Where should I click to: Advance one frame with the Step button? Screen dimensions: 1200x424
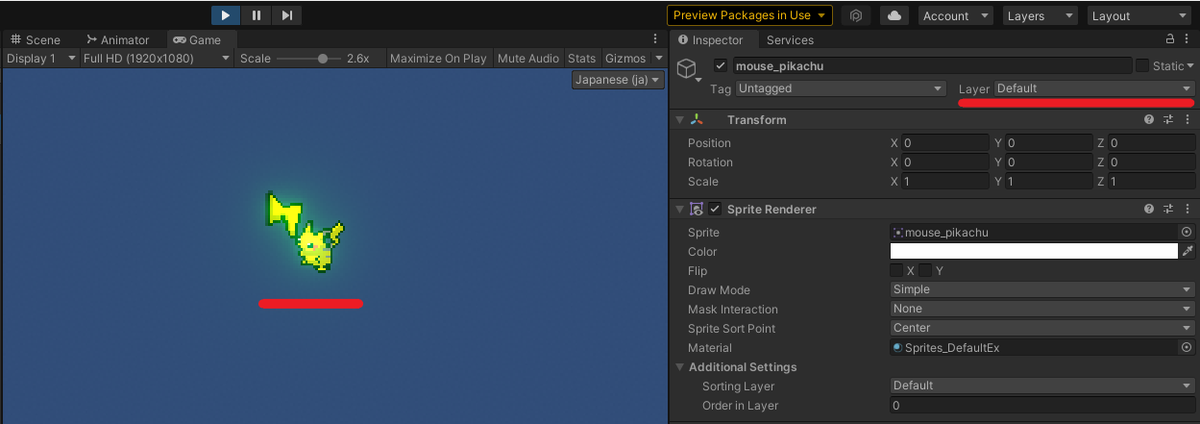[287, 15]
